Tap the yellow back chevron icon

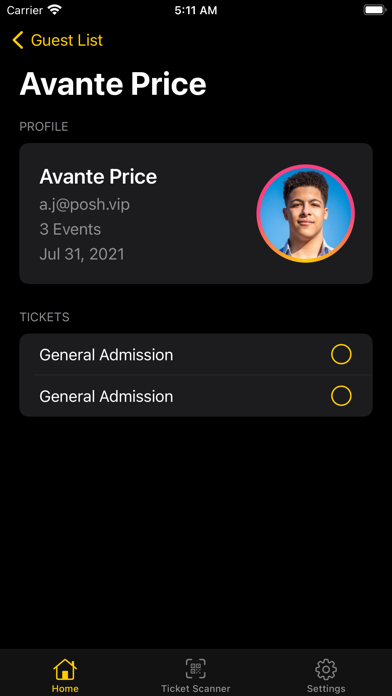(18, 40)
